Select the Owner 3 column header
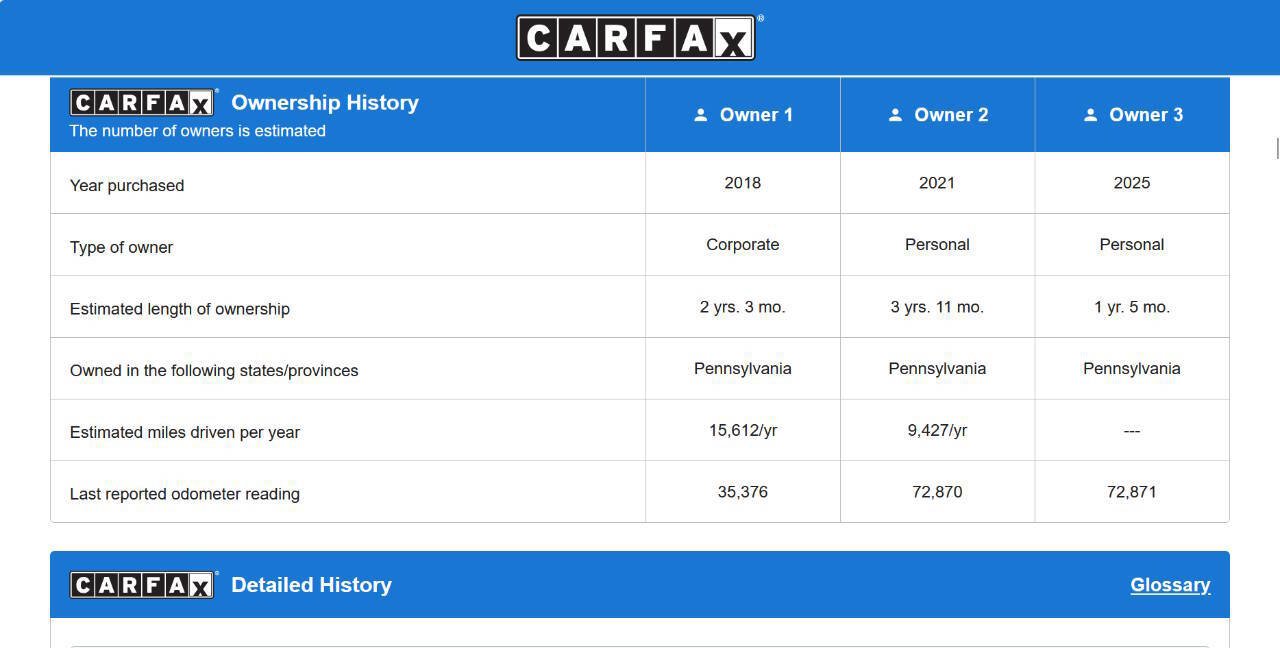 tap(1132, 115)
